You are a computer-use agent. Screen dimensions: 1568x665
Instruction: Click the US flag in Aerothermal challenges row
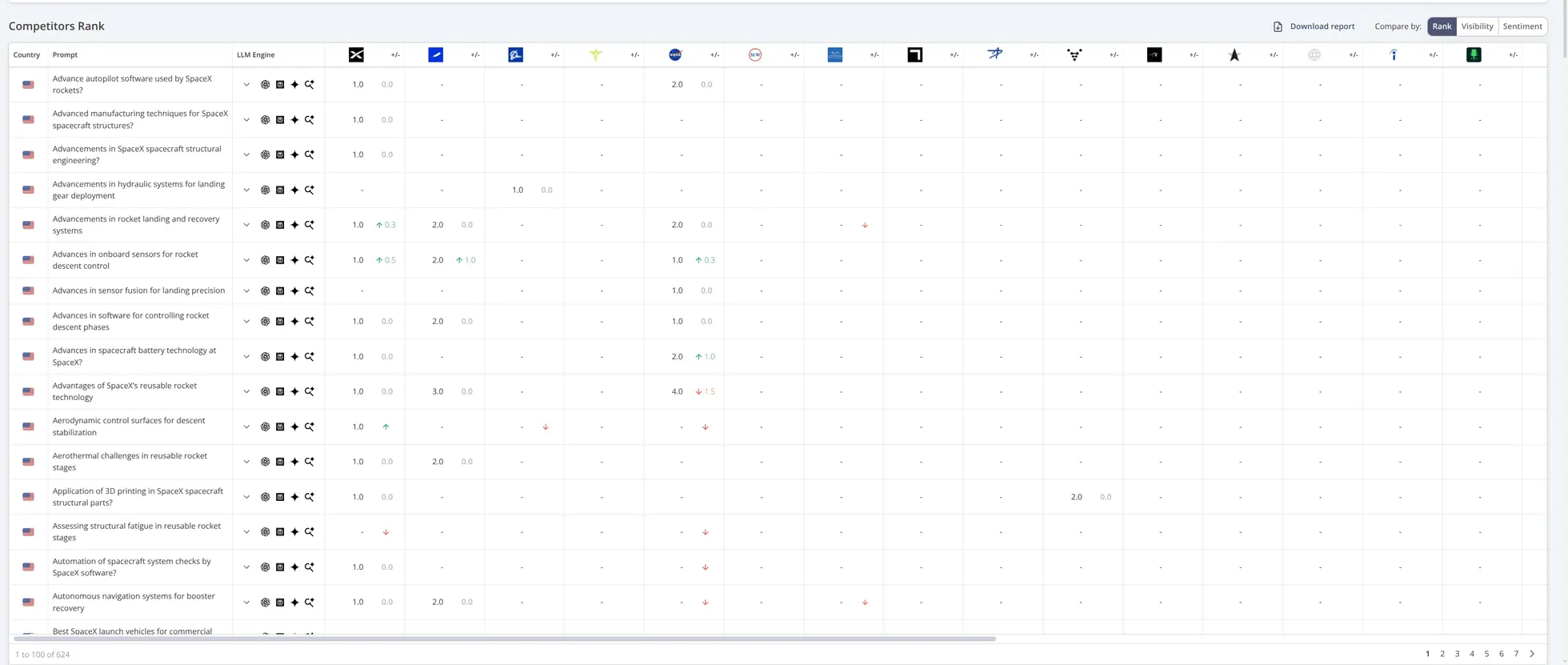point(29,462)
